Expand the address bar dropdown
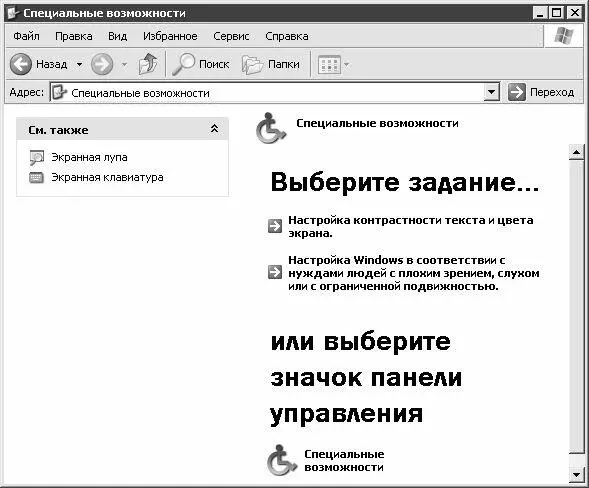Viewport: 589px width, 488px height. point(491,92)
